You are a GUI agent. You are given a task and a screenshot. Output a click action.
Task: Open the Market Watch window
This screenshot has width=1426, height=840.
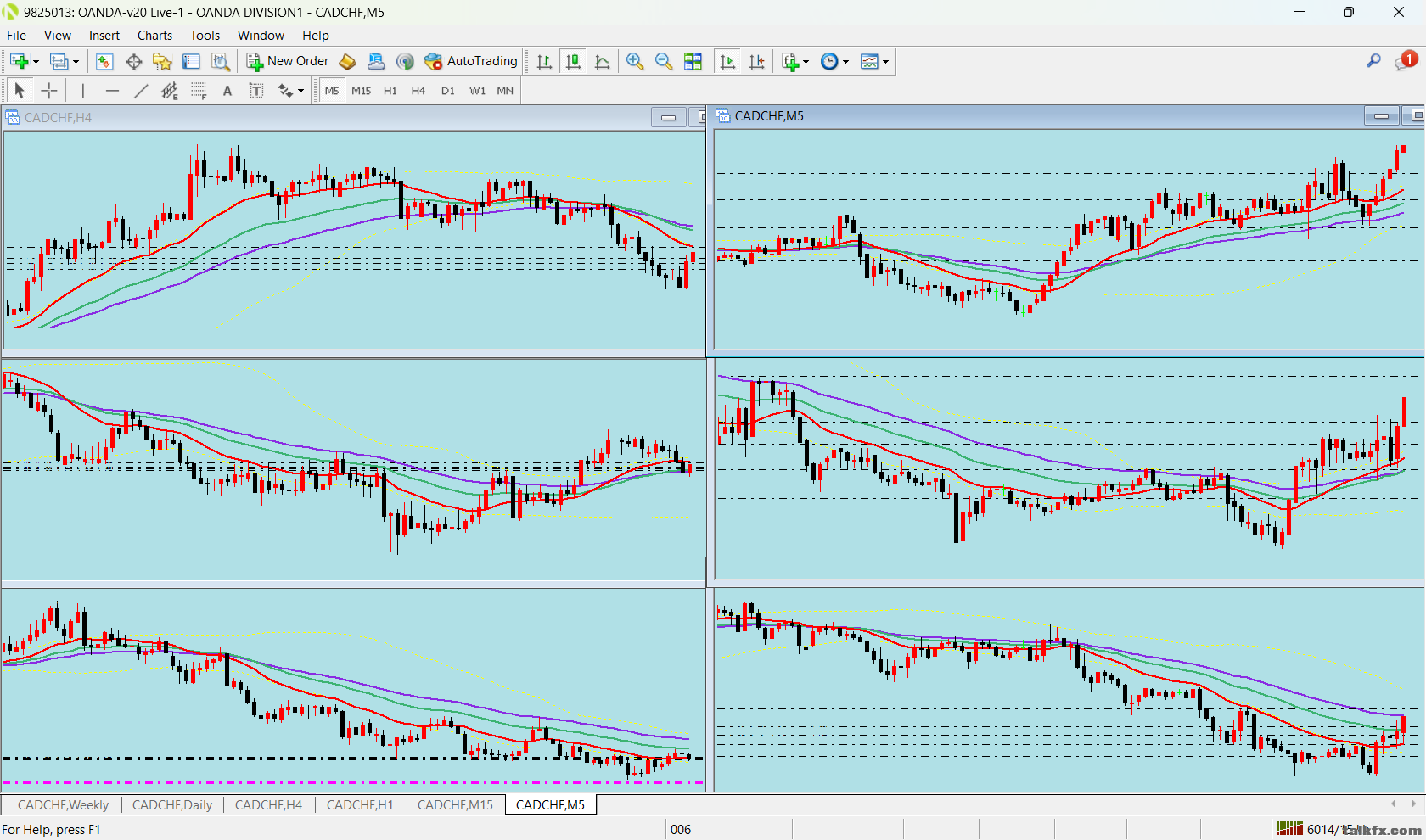[x=104, y=61]
